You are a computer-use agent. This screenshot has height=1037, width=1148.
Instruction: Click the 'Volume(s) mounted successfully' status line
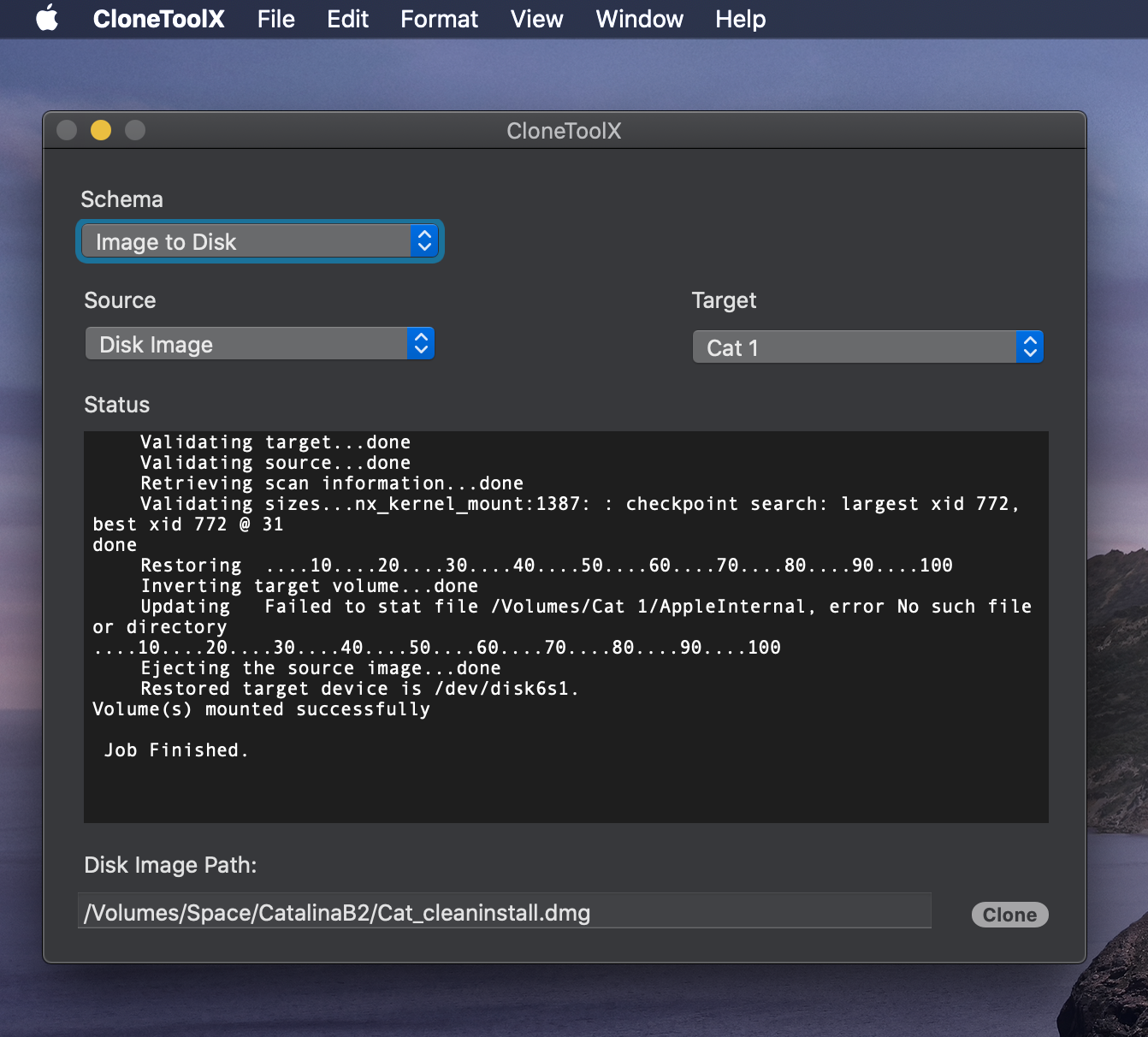point(262,709)
